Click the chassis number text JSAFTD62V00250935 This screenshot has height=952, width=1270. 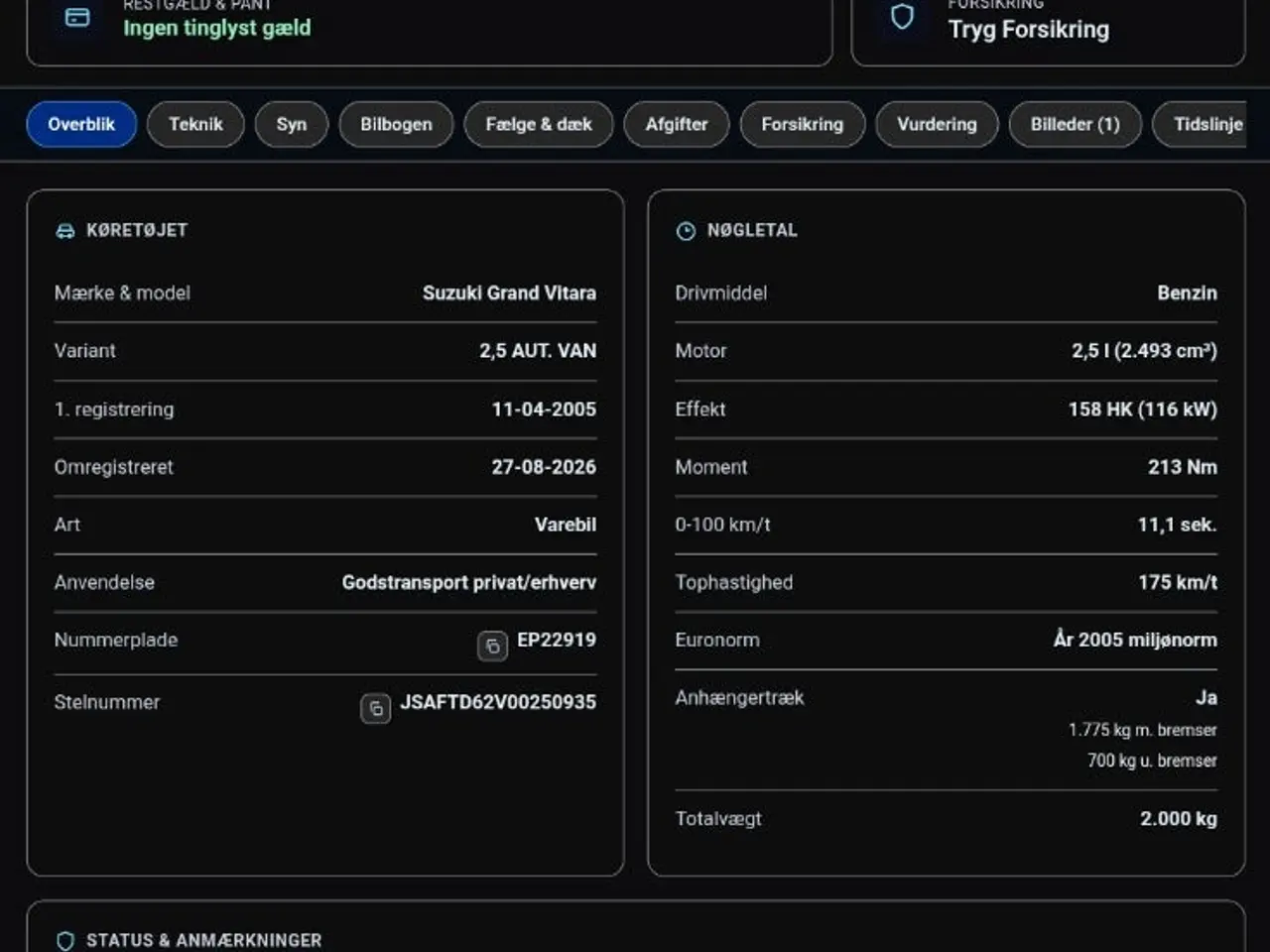498,702
